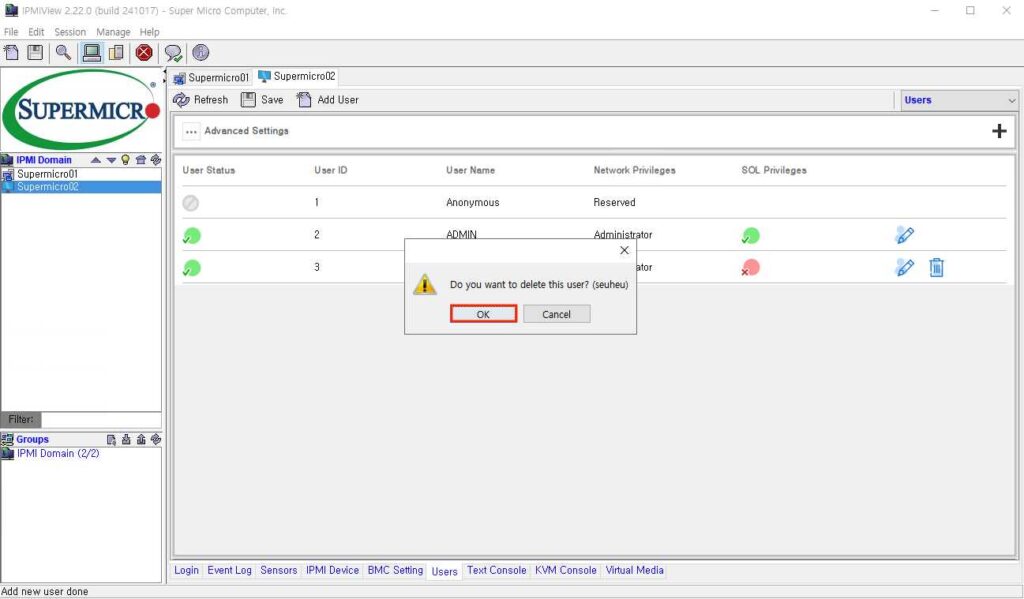Click the green SOL privilege icon for ADMIN
The width and height of the screenshot is (1024, 599).
(x=750, y=236)
